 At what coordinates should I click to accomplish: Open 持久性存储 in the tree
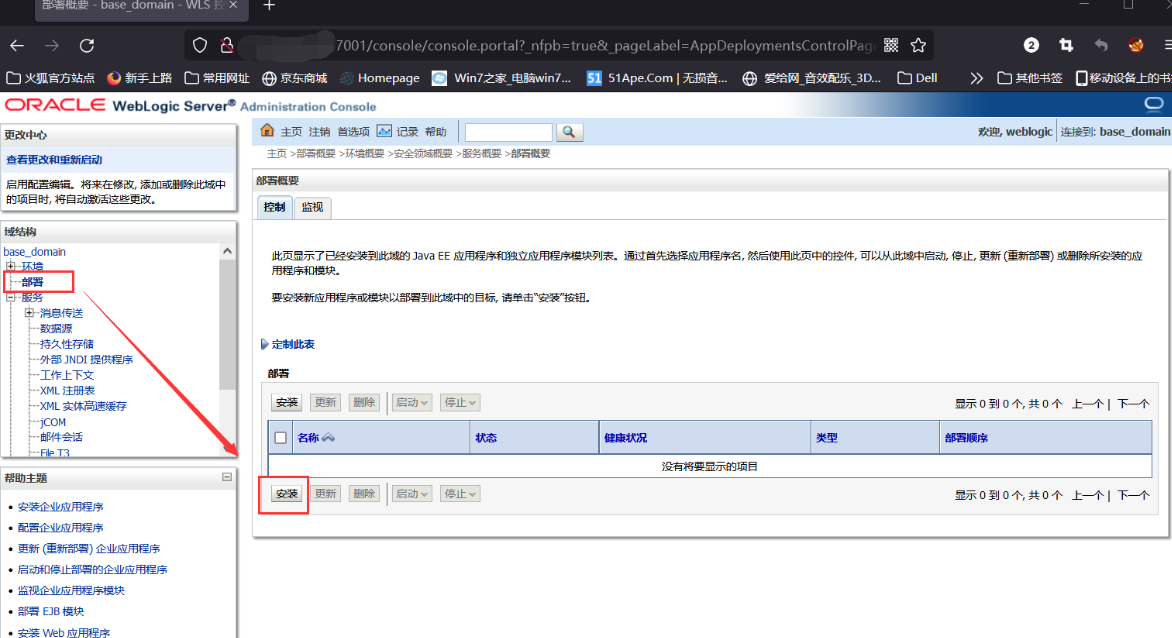click(x=67, y=344)
